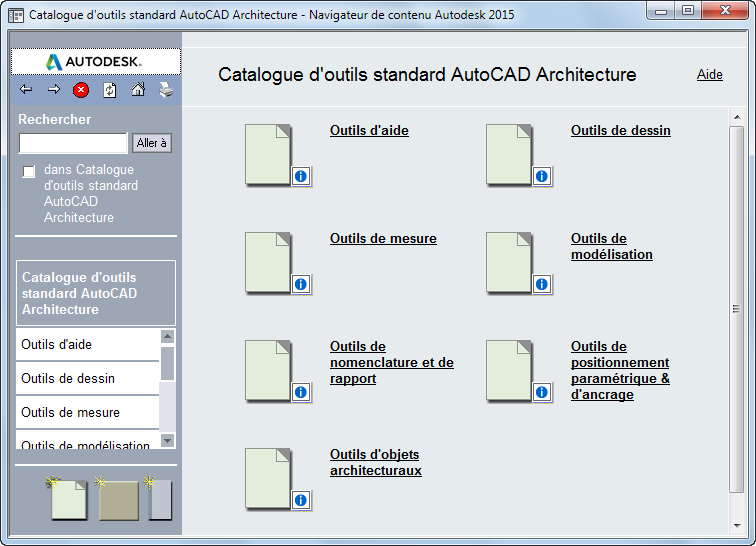The width and height of the screenshot is (756, 546).
Task: Click the new palette icon at bottom left
Action: pos(117,499)
